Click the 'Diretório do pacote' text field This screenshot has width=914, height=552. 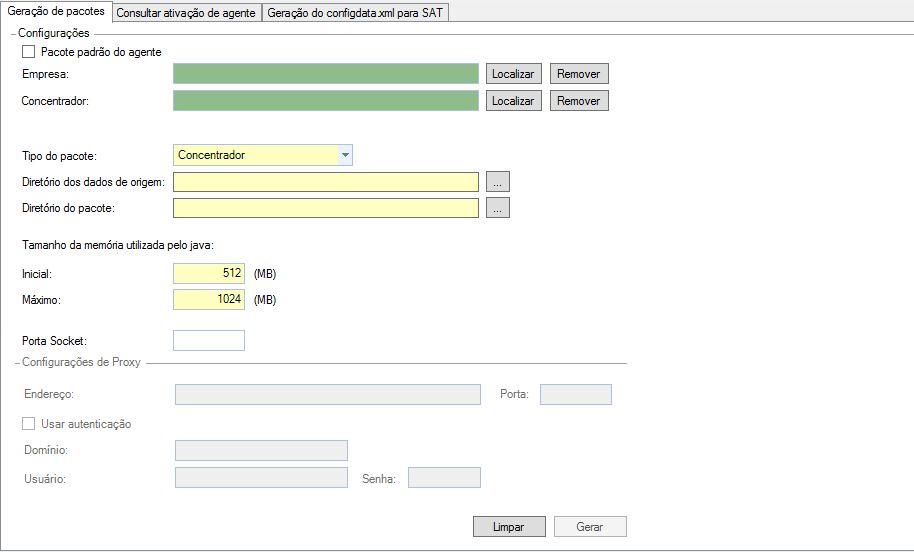point(326,208)
